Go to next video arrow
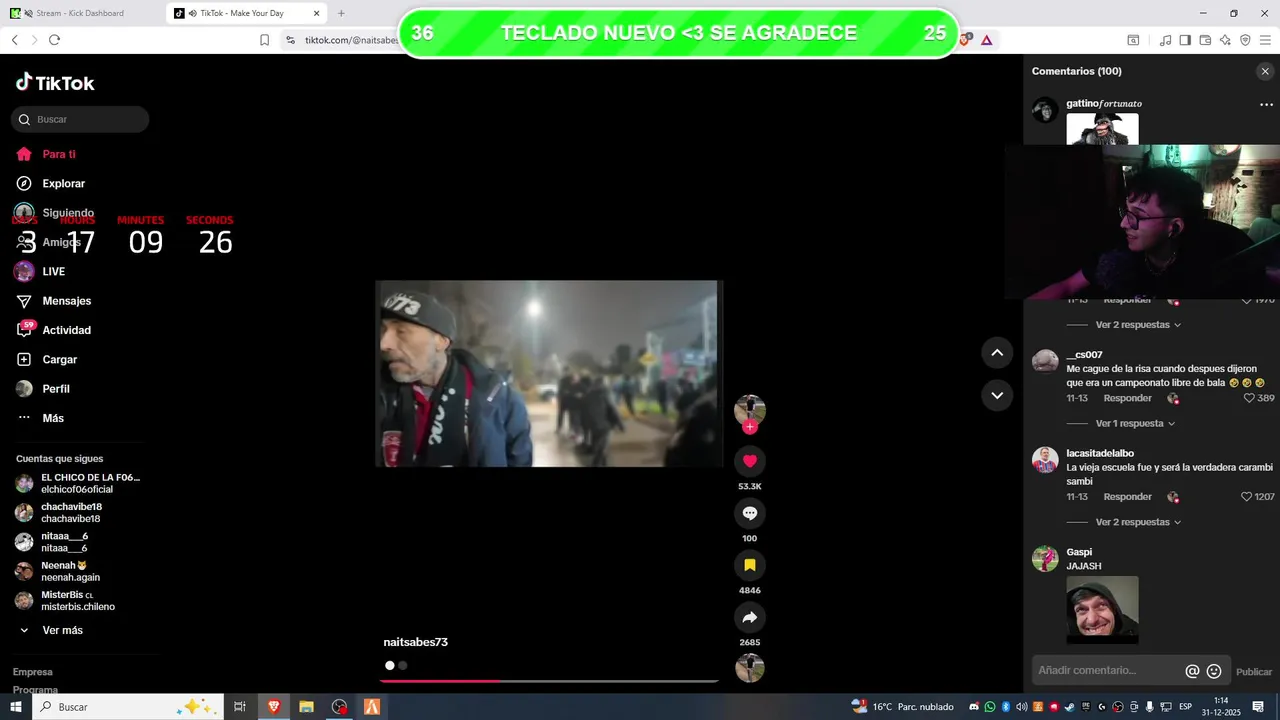Image resolution: width=1280 pixels, height=720 pixels. click(x=997, y=395)
